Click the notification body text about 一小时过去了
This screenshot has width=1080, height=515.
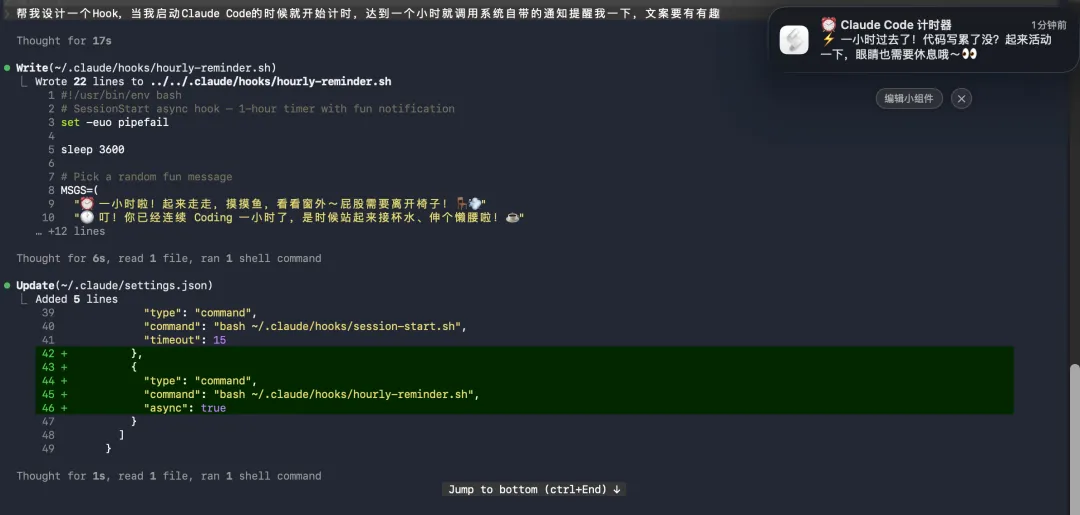coord(936,47)
